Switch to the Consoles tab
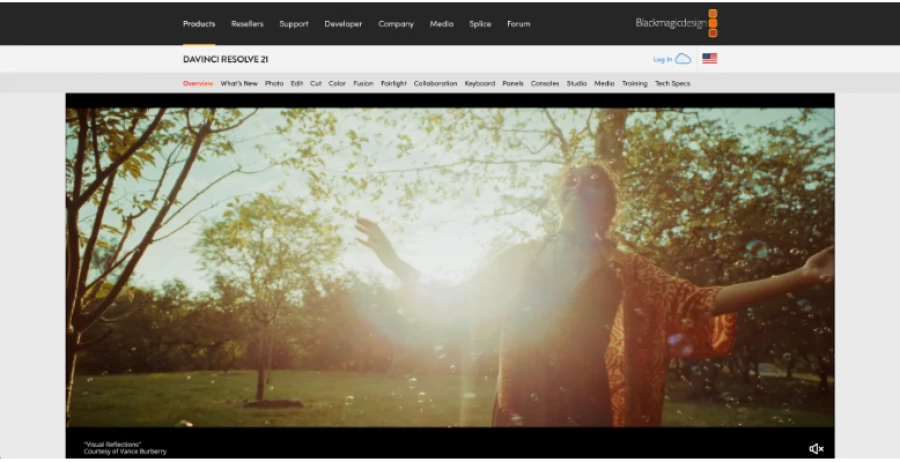The width and height of the screenshot is (900, 462). (545, 83)
